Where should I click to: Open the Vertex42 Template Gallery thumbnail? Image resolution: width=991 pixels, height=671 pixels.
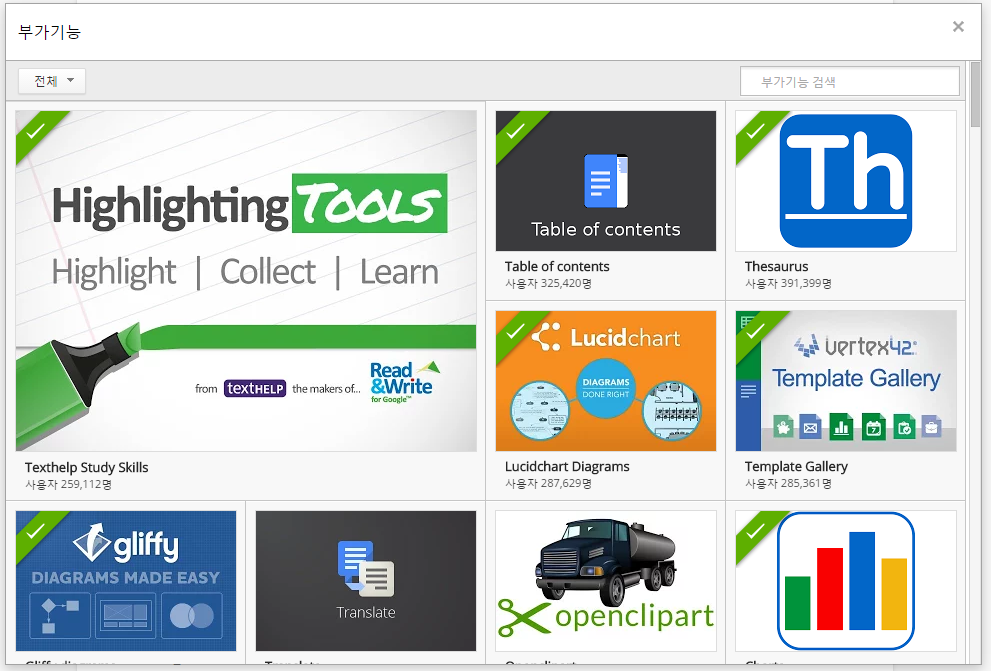[x=846, y=380]
